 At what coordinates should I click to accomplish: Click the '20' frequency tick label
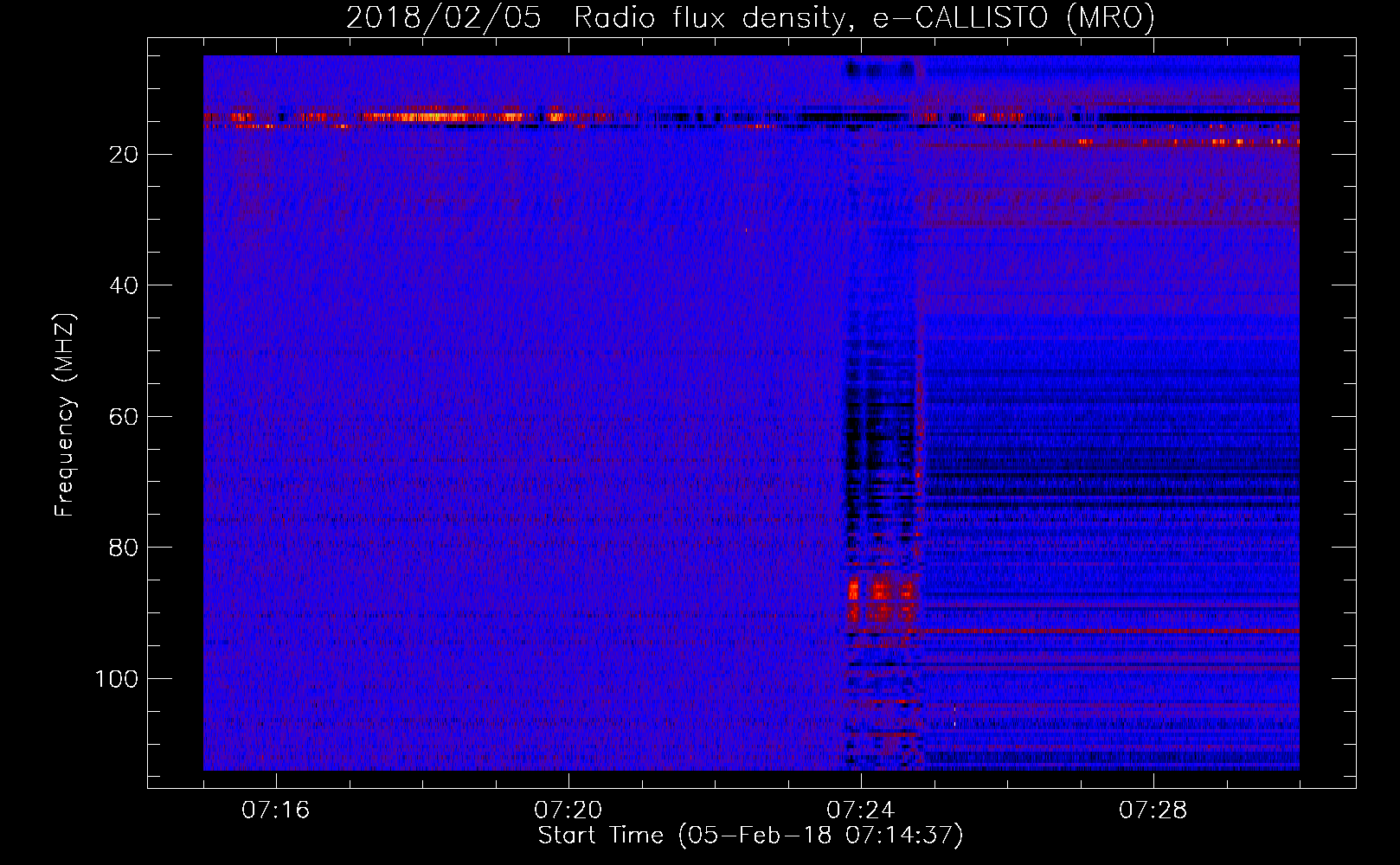pos(125,155)
